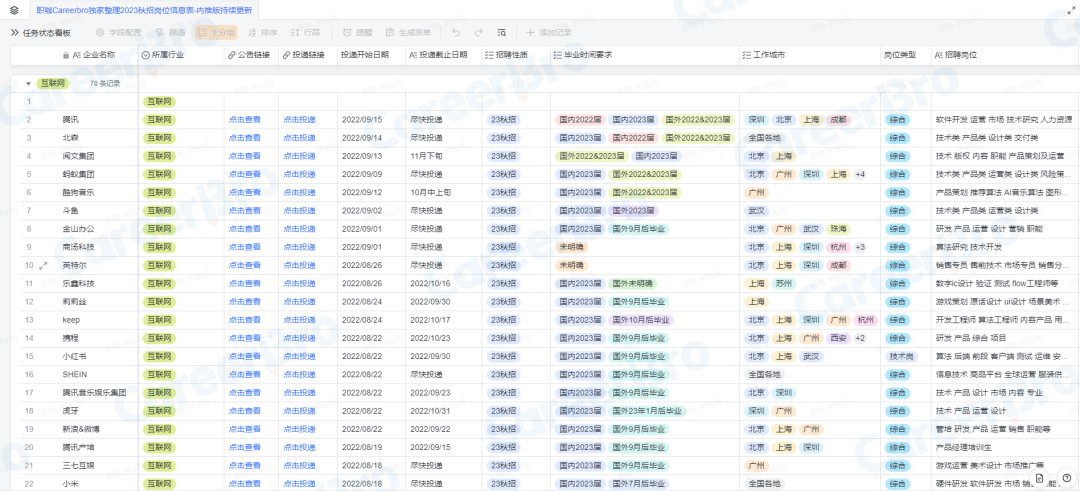Open the 排序 sort tool

262,32
